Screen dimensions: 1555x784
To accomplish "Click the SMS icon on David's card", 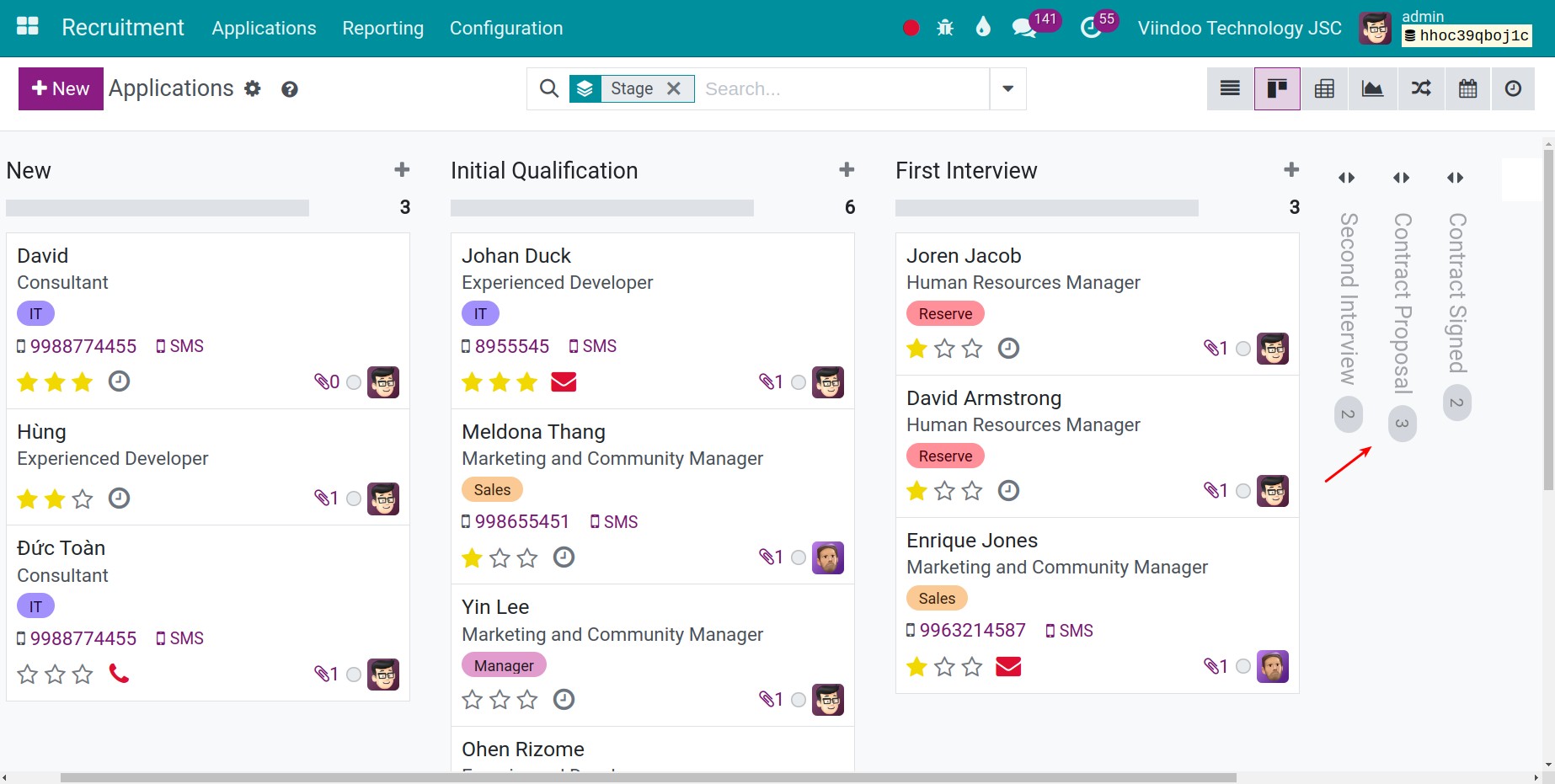I will coord(179,345).
